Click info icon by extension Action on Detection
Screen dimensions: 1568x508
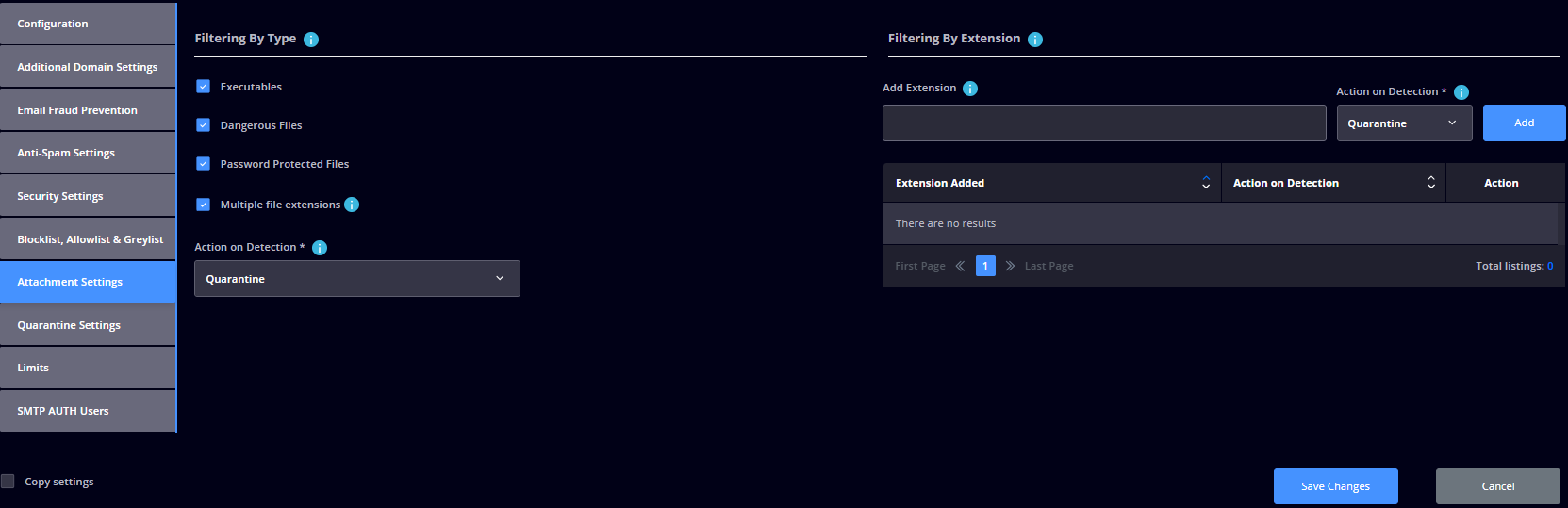(x=1461, y=92)
